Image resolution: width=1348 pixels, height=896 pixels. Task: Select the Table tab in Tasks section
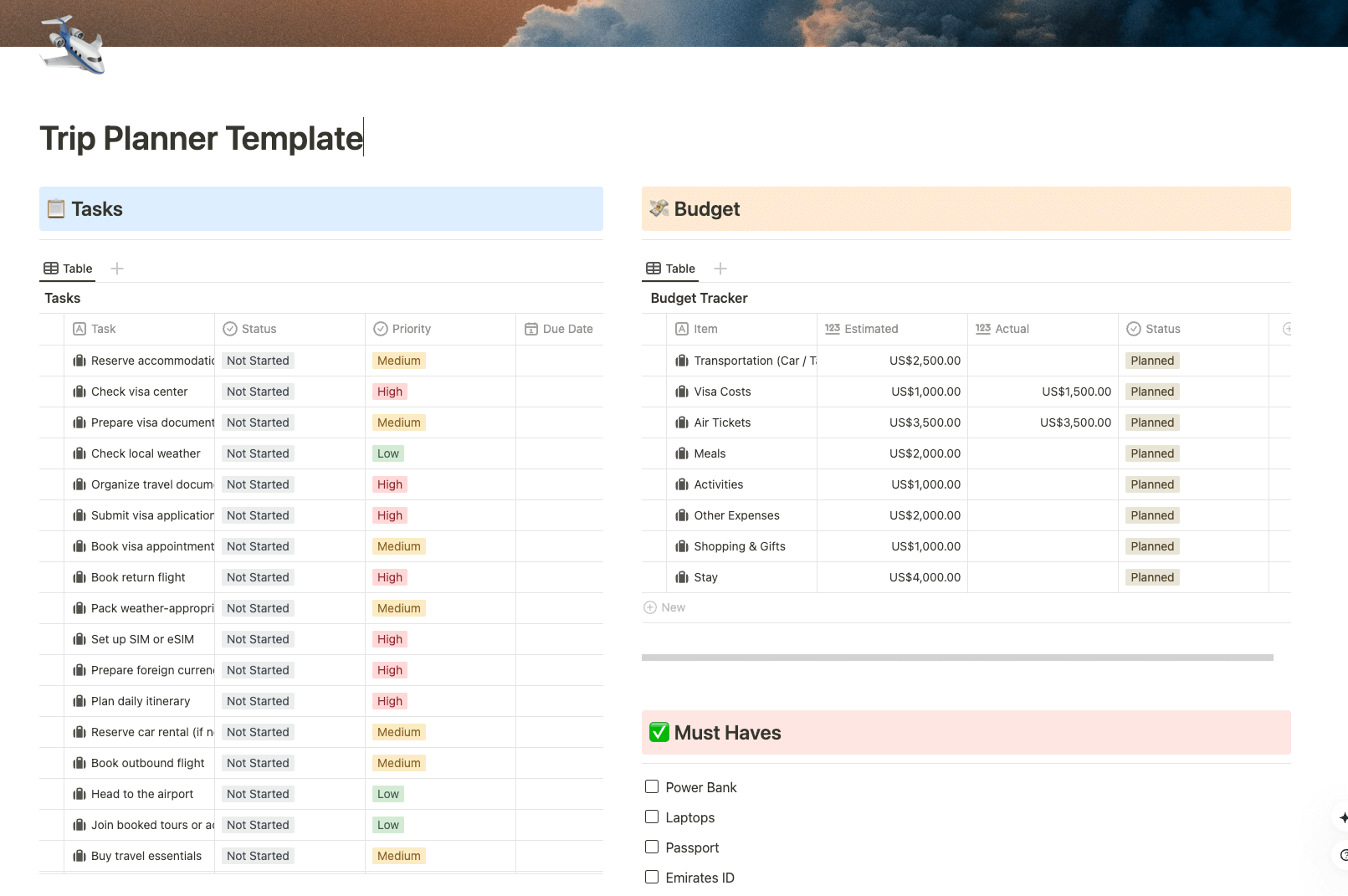click(69, 269)
